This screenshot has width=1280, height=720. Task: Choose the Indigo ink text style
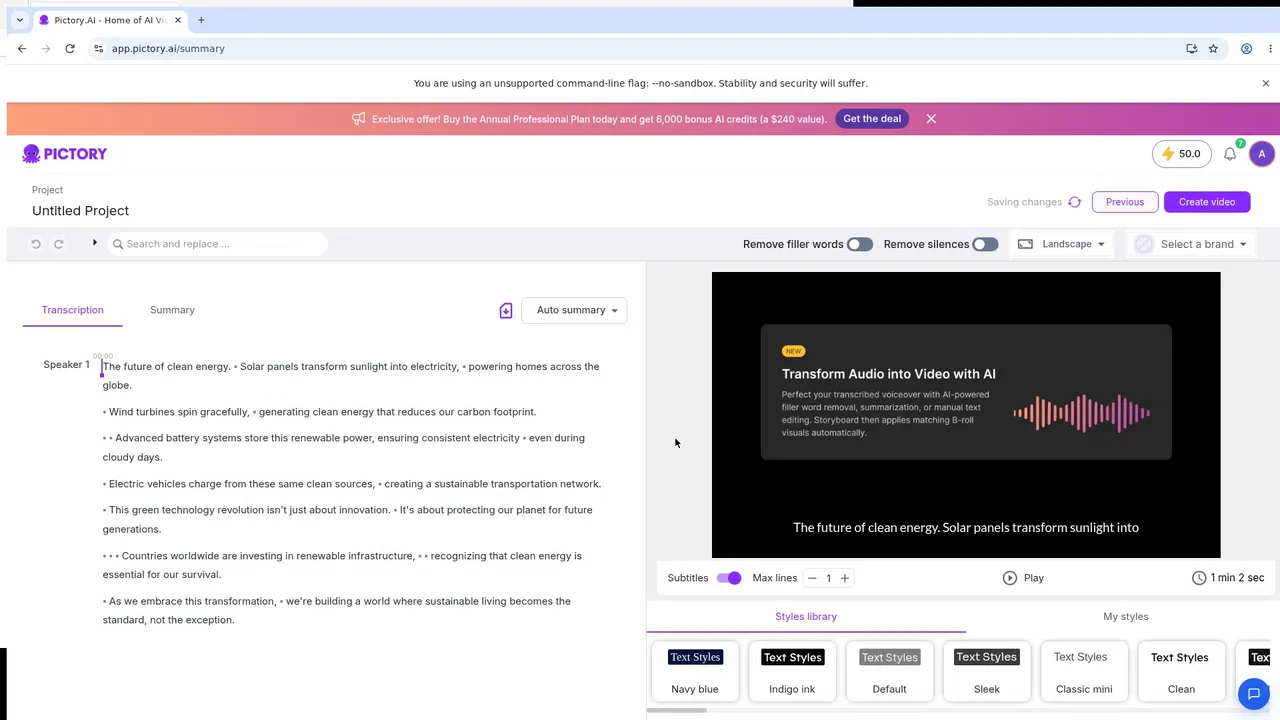792,671
